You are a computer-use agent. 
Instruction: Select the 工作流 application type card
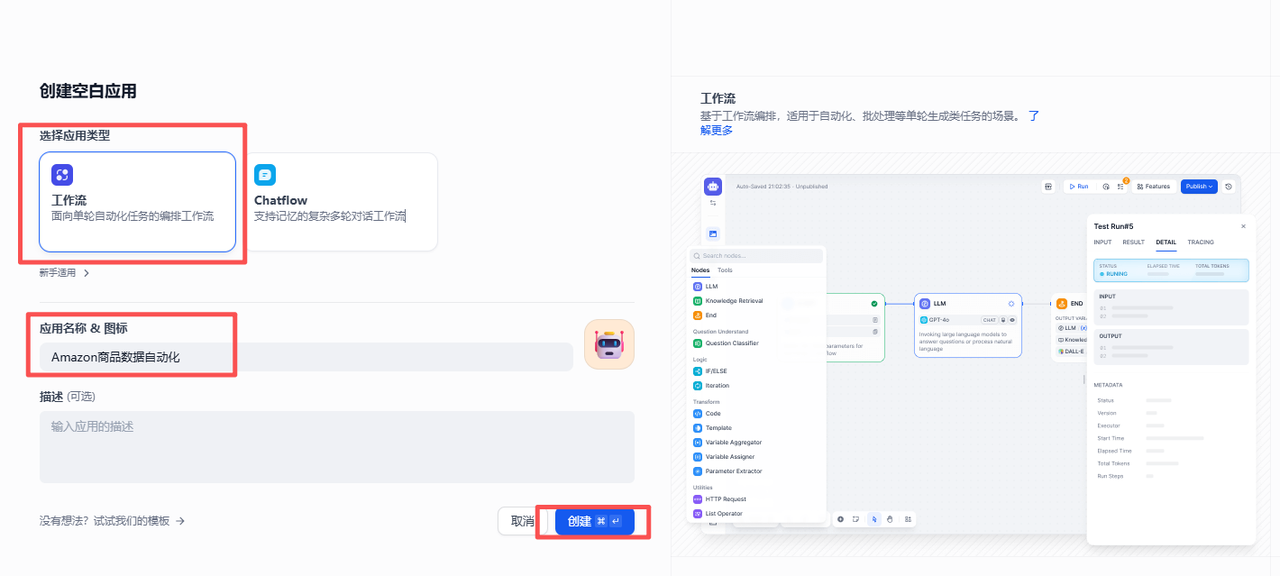coord(138,202)
